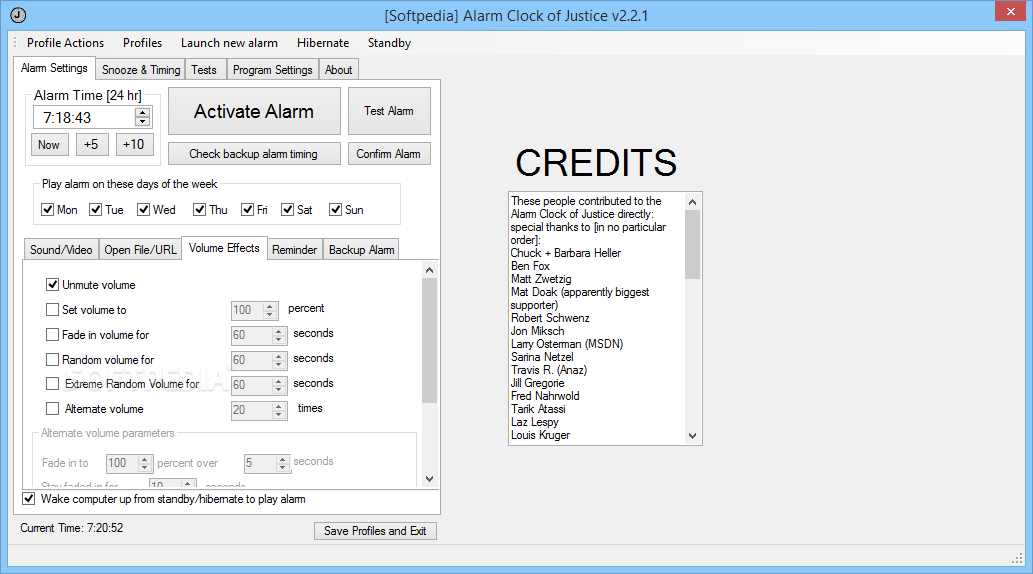Viewport: 1033px width, 574px height.
Task: Enable Random volume for checkbox
Action: 53,360
